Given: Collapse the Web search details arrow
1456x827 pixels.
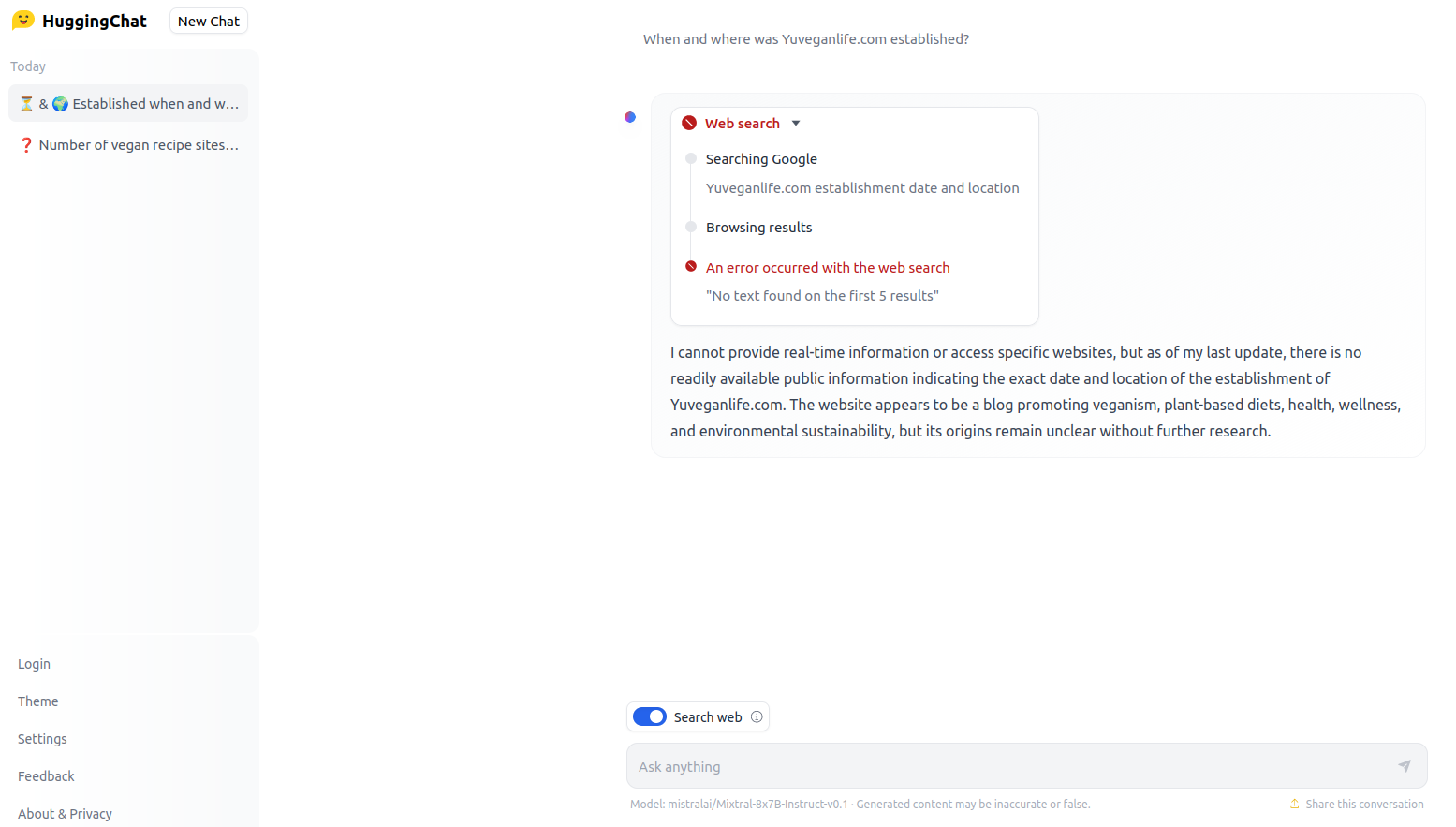Looking at the screenshot, I should pos(796,123).
